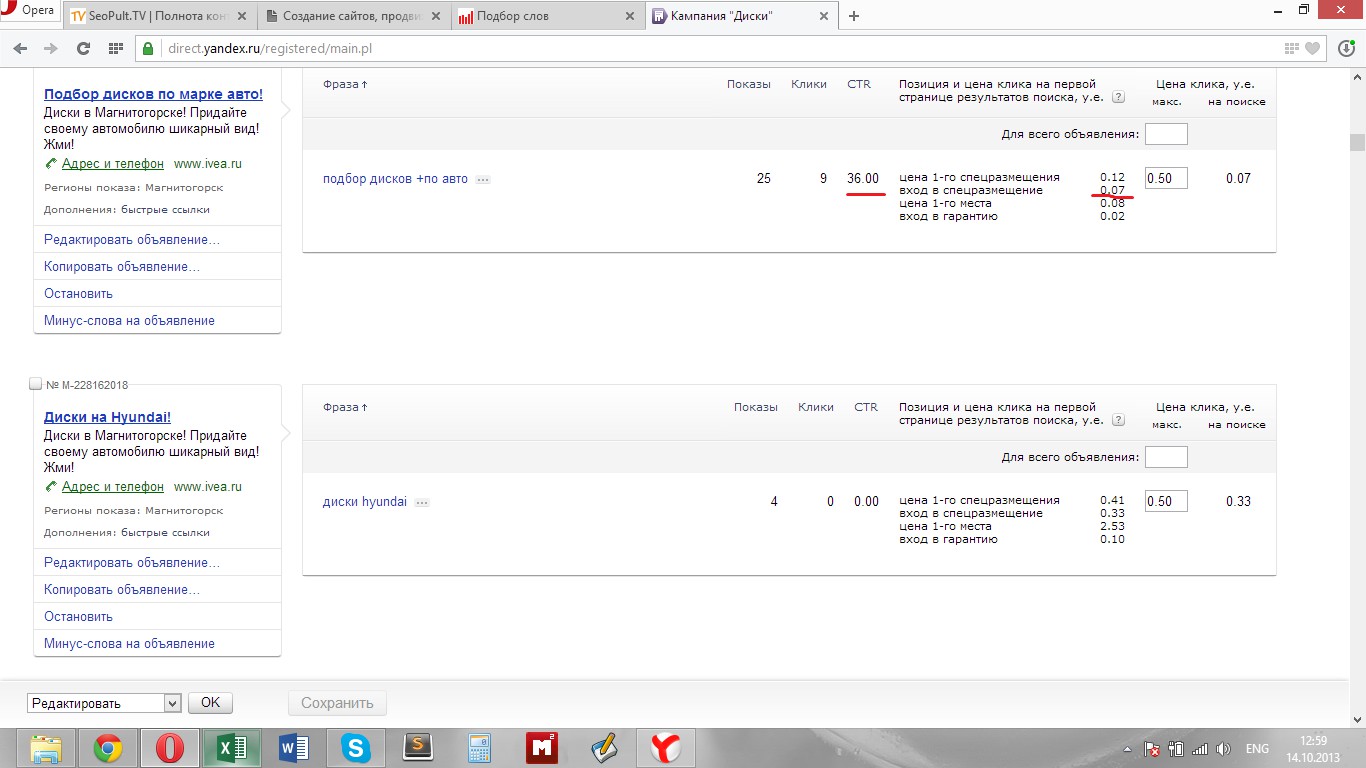Viewport: 1366px width, 768px height.
Task: Click "Редактировать объявление…" for Hyundai ad
Action: click(x=132, y=563)
